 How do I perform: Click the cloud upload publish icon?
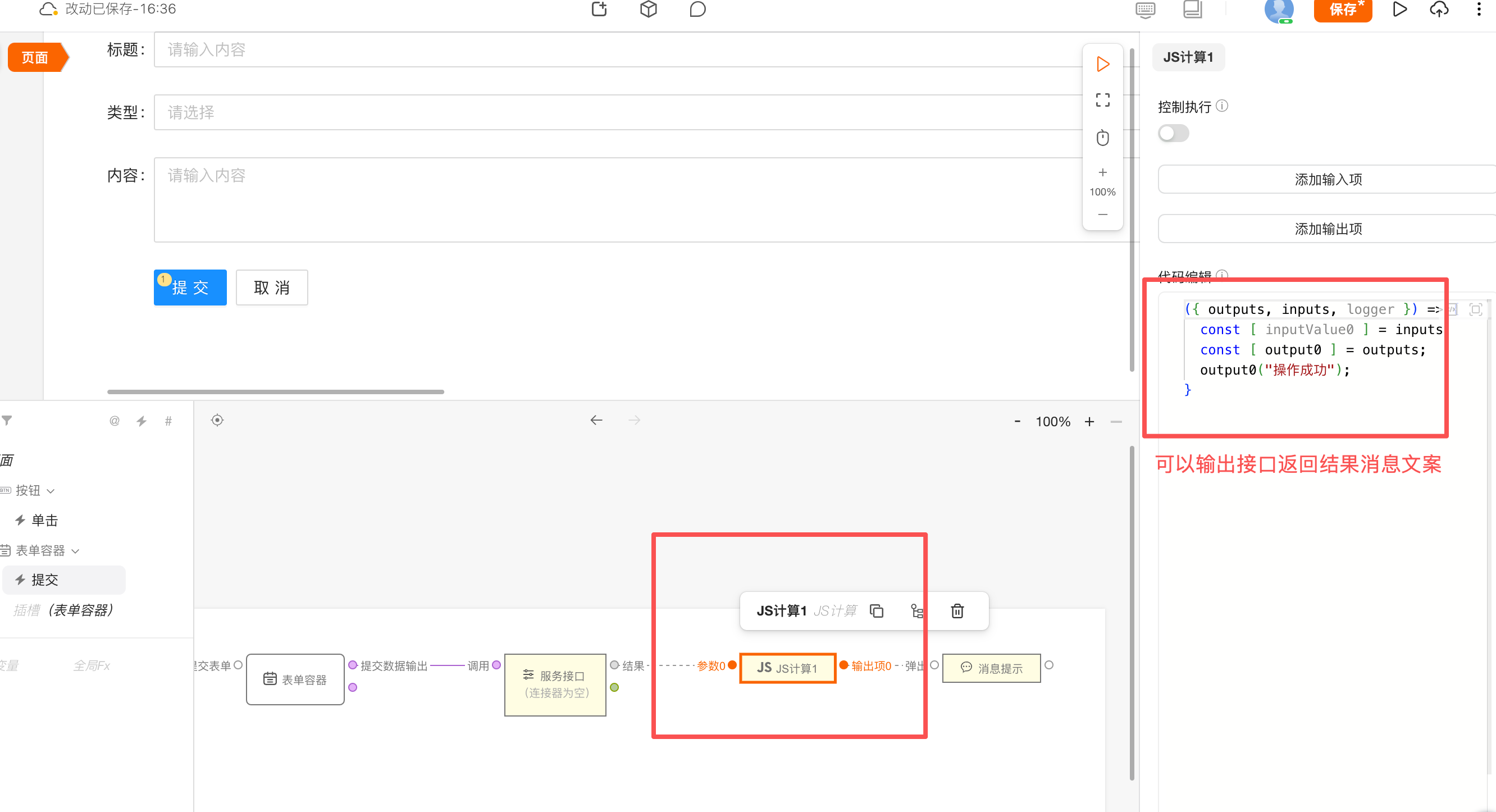1439,10
